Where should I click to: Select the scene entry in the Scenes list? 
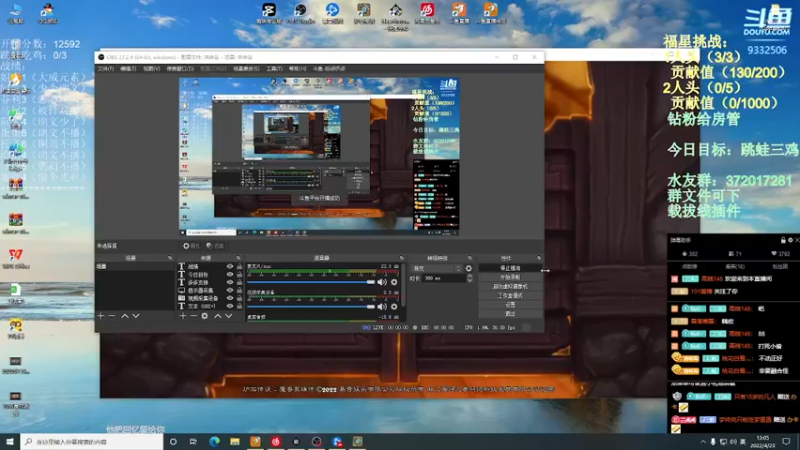click(134, 267)
